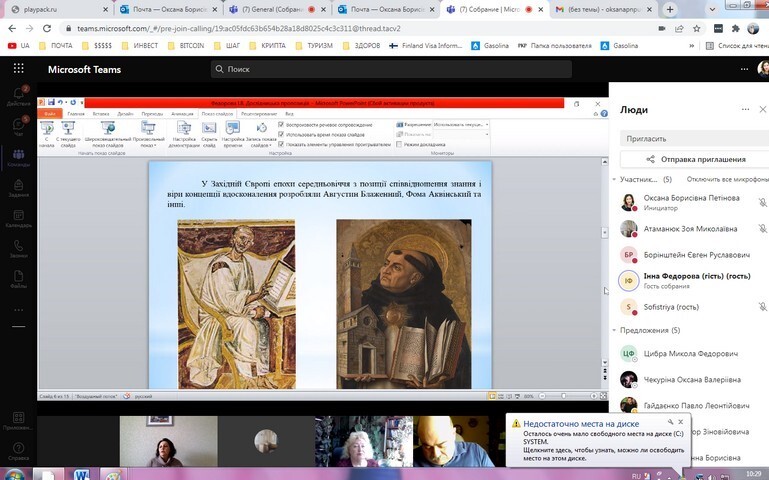The width and height of the screenshot is (769, 480).
Task: Open Calendar in the Teams sidebar
Action: (17, 219)
